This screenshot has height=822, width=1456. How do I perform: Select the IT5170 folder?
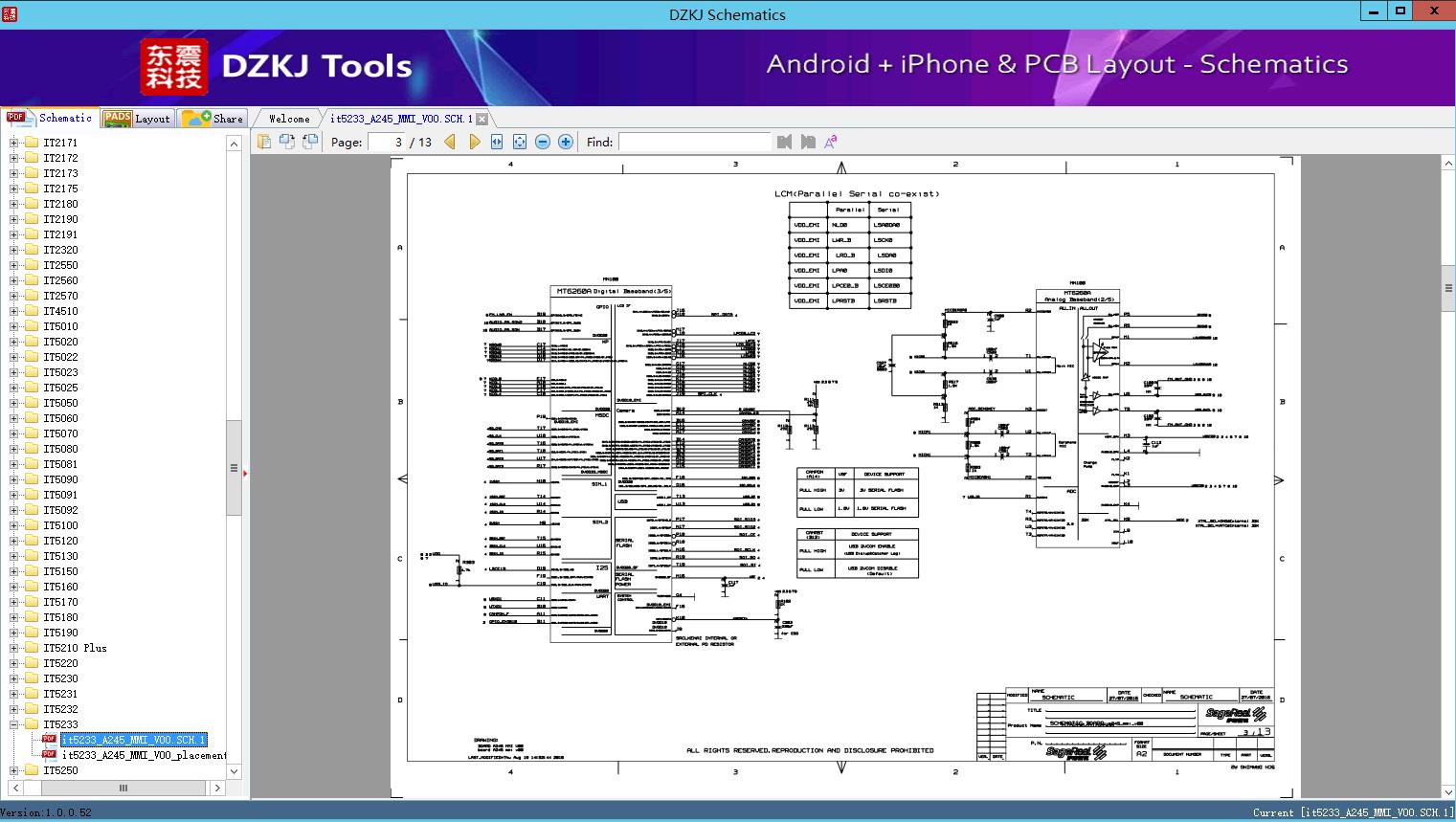coord(60,602)
